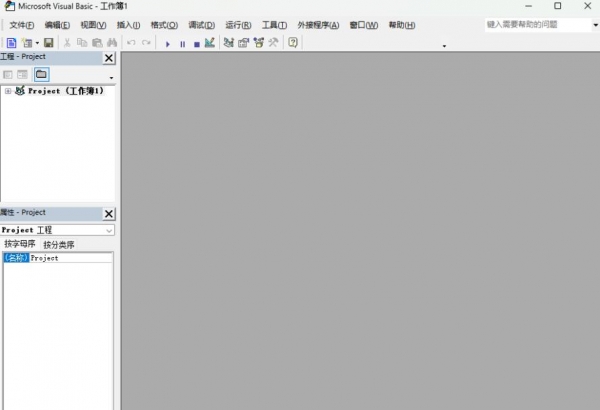Image resolution: width=600 pixels, height=410 pixels.
Task: Run macro with the play icon
Action: coord(168,44)
